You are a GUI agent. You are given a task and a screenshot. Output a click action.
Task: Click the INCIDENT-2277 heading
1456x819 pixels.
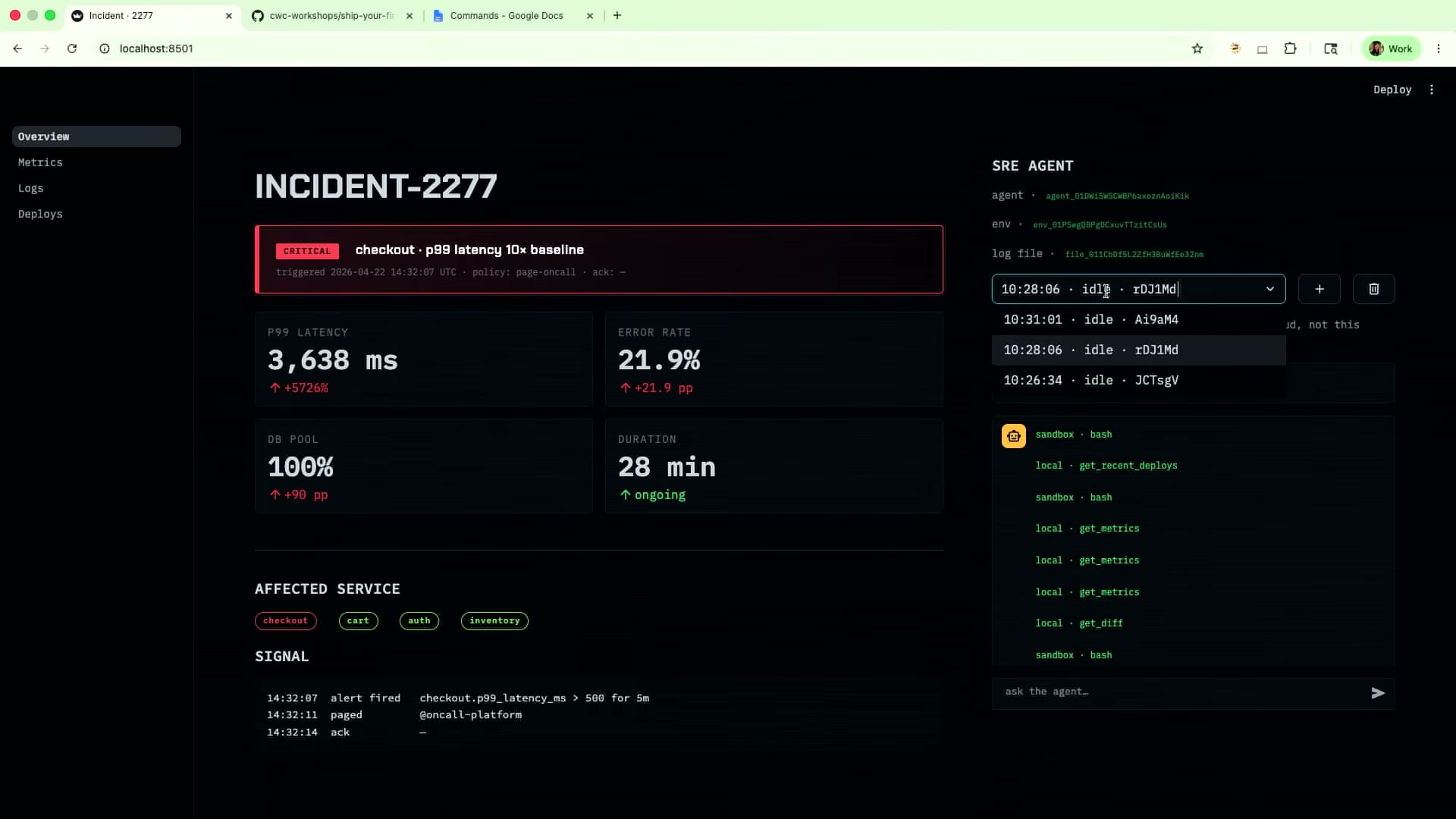pos(376,187)
